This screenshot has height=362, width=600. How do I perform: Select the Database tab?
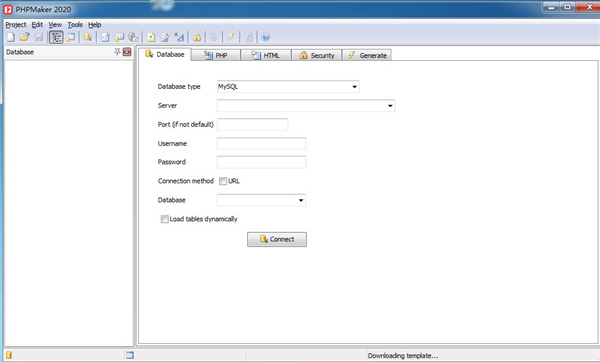tap(165, 54)
